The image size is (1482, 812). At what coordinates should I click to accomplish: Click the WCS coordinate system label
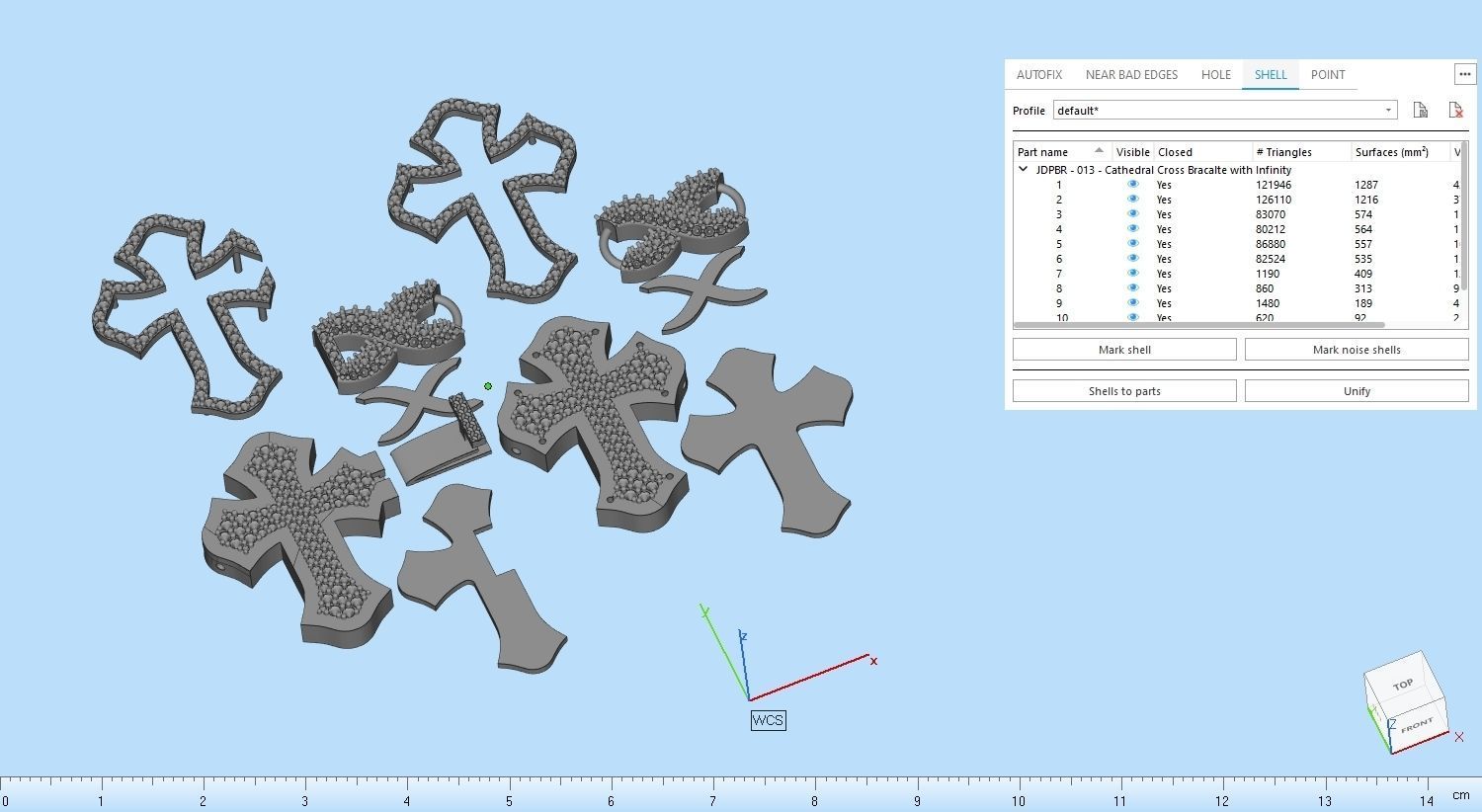coord(768,720)
